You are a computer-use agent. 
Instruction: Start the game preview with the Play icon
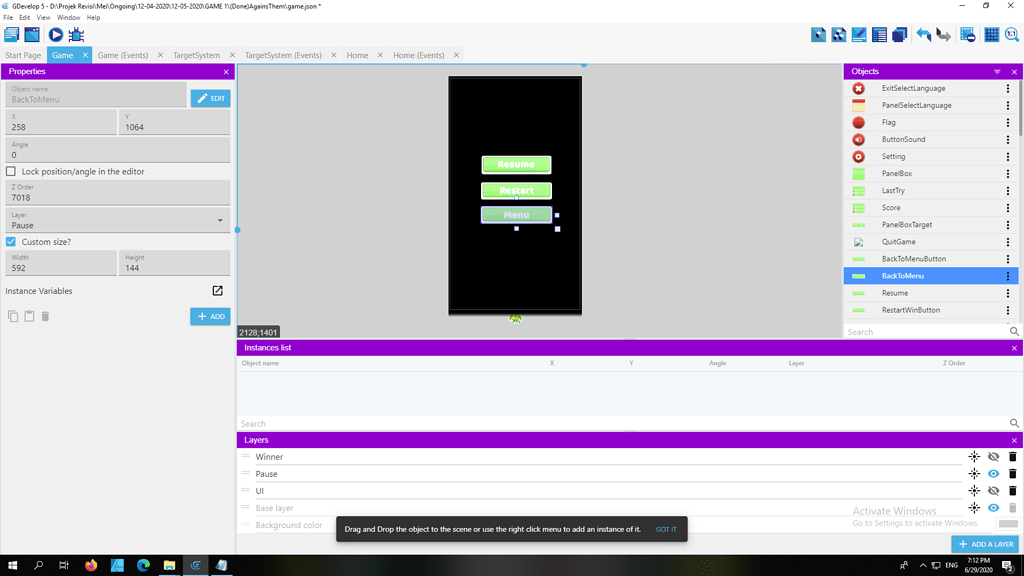tap(55, 33)
